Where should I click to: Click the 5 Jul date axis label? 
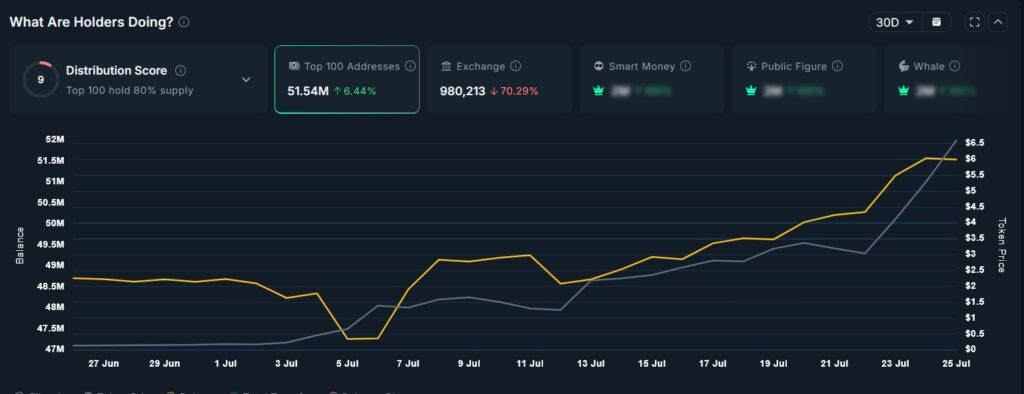pyautogui.click(x=347, y=363)
